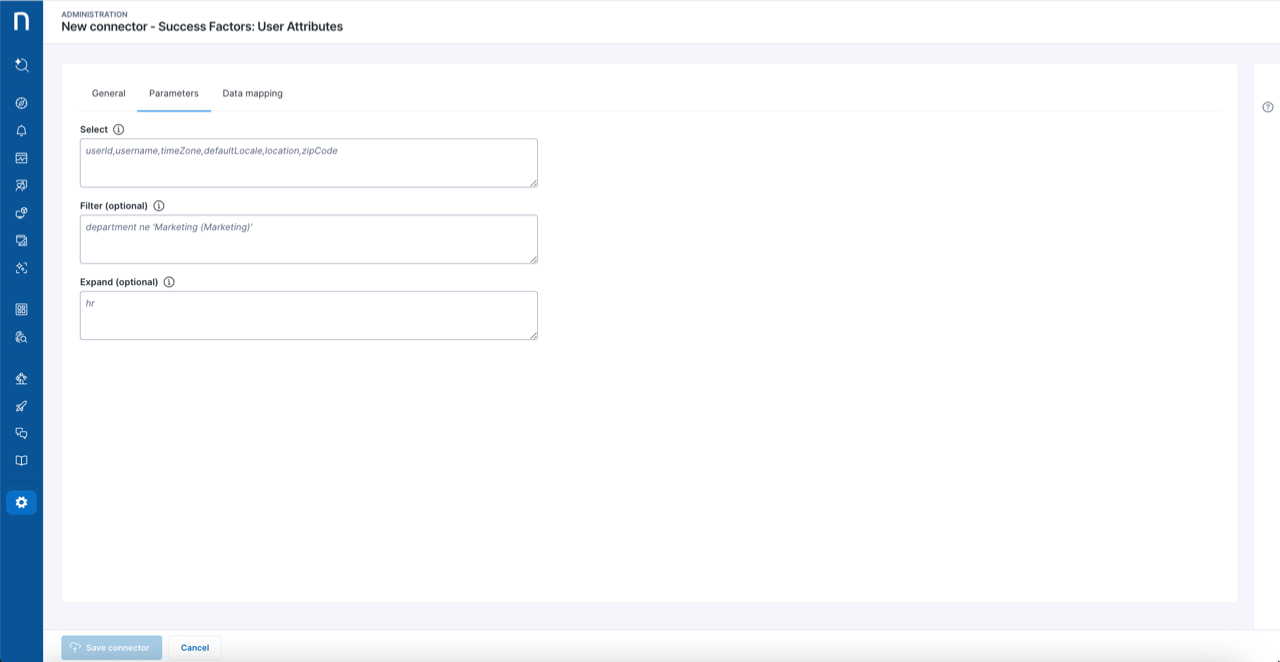The height and width of the screenshot is (662, 1280).
Task: Click the search icon in the sidebar
Action: 21,65
